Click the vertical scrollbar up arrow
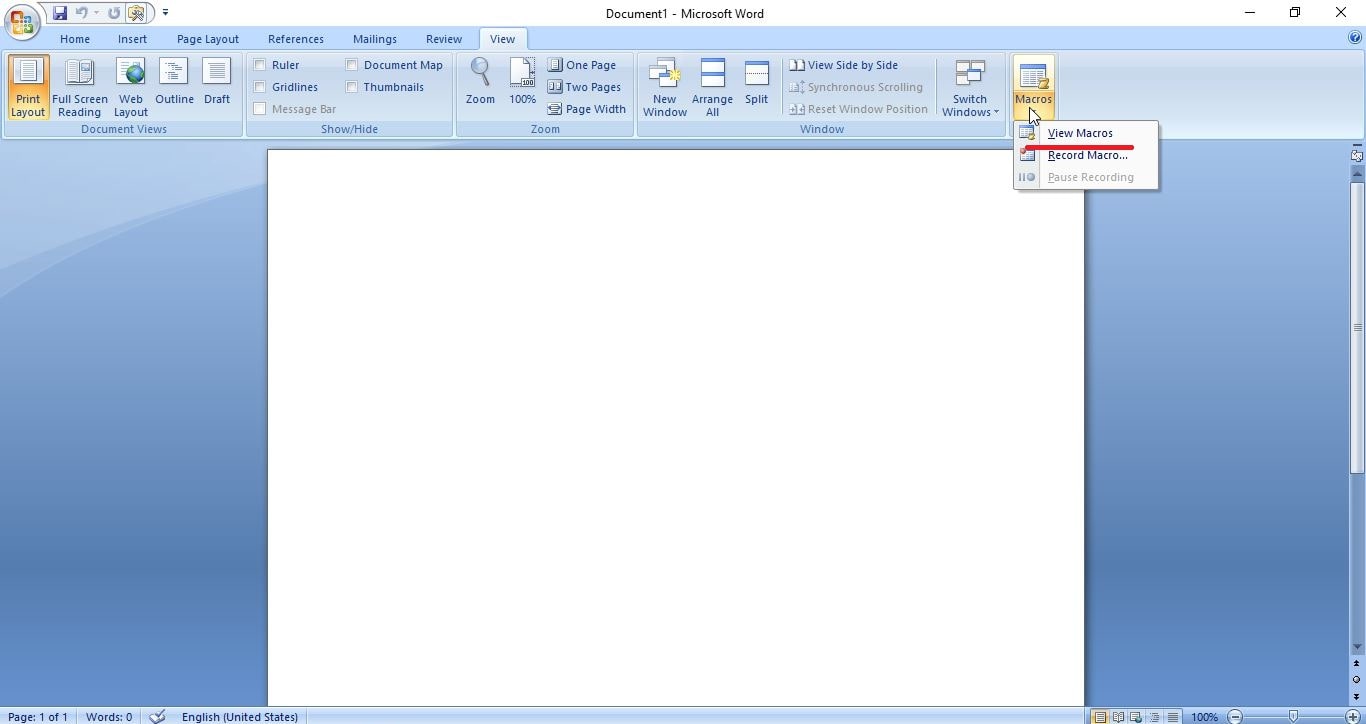 [1357, 174]
